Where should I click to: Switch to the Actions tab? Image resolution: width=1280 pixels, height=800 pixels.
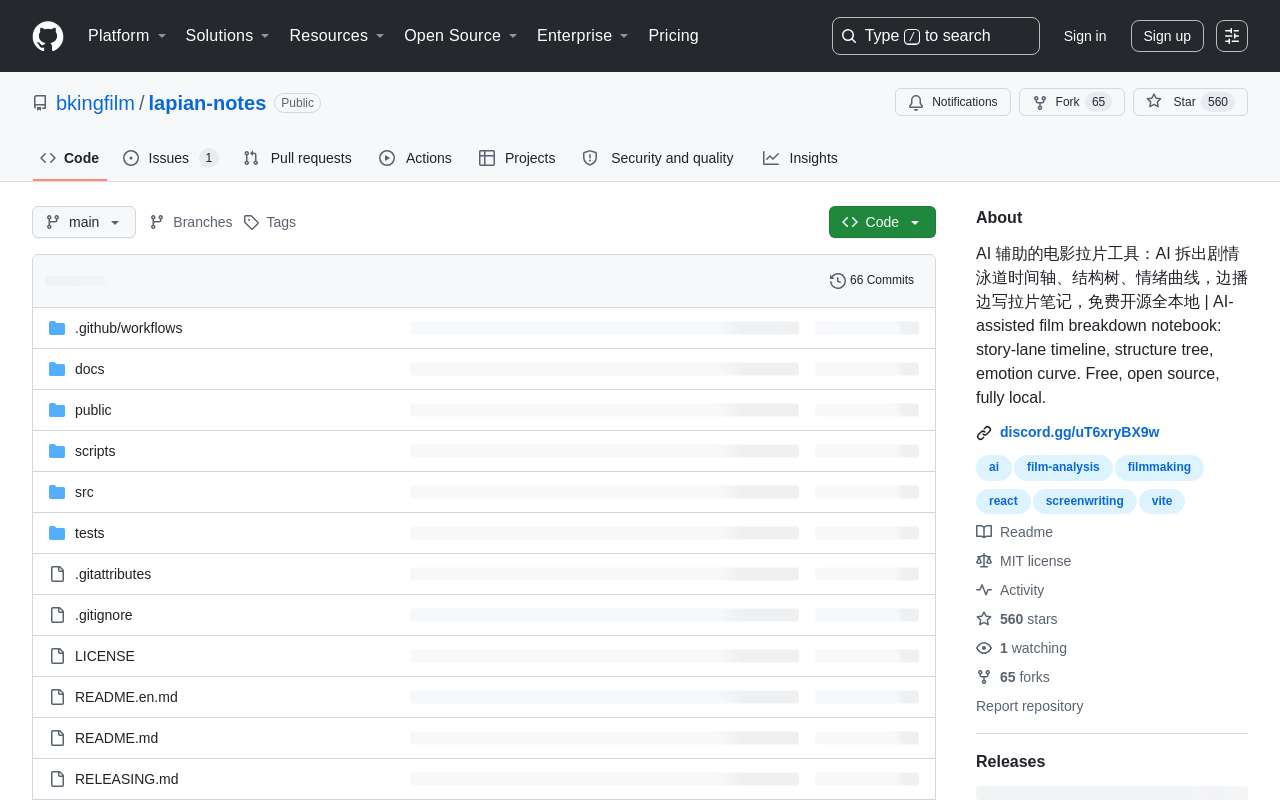click(415, 158)
